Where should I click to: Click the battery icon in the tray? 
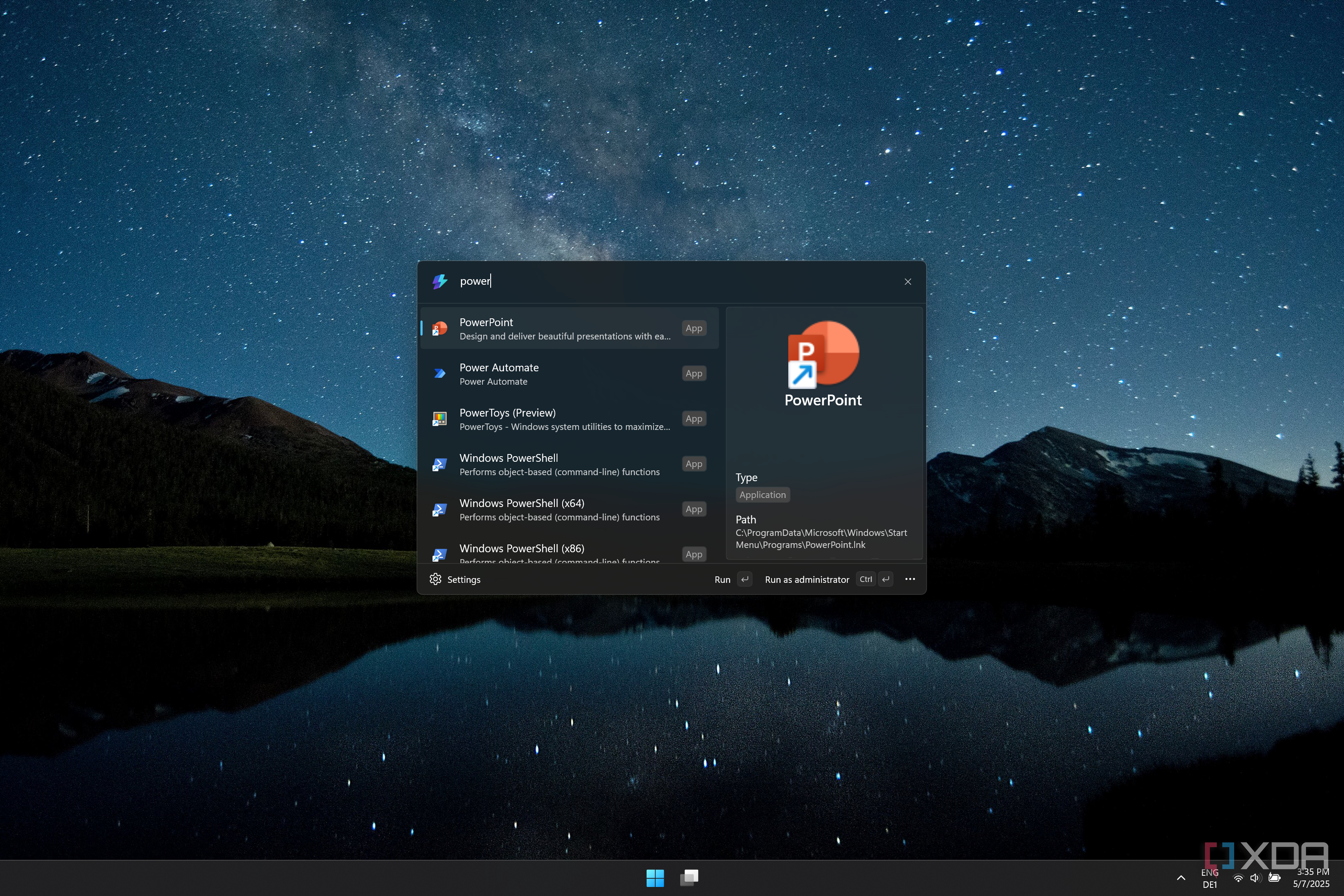pyautogui.click(x=1274, y=878)
